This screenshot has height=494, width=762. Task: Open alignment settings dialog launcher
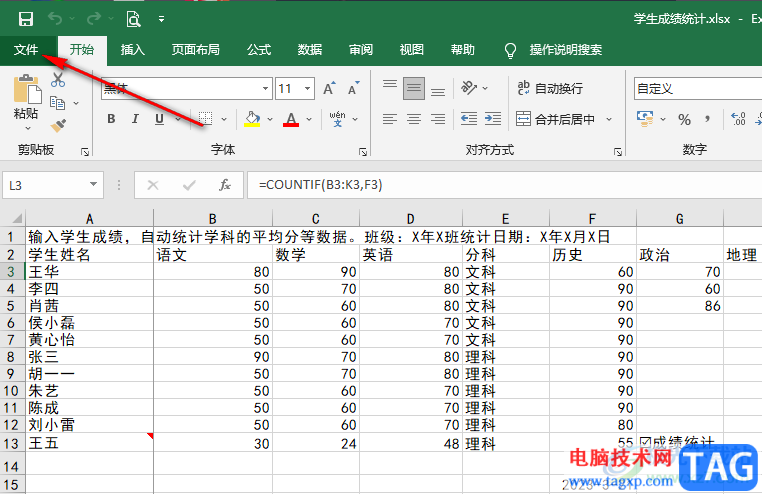coord(618,152)
